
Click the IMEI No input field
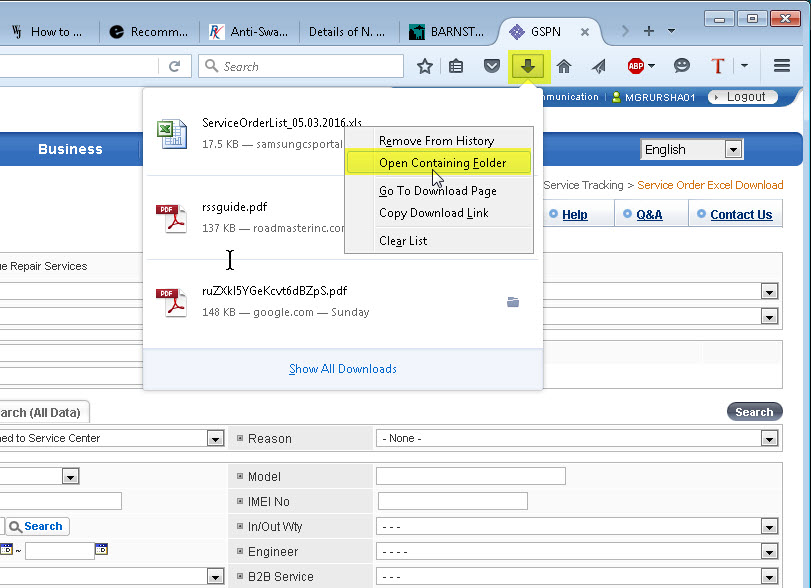(x=452, y=501)
